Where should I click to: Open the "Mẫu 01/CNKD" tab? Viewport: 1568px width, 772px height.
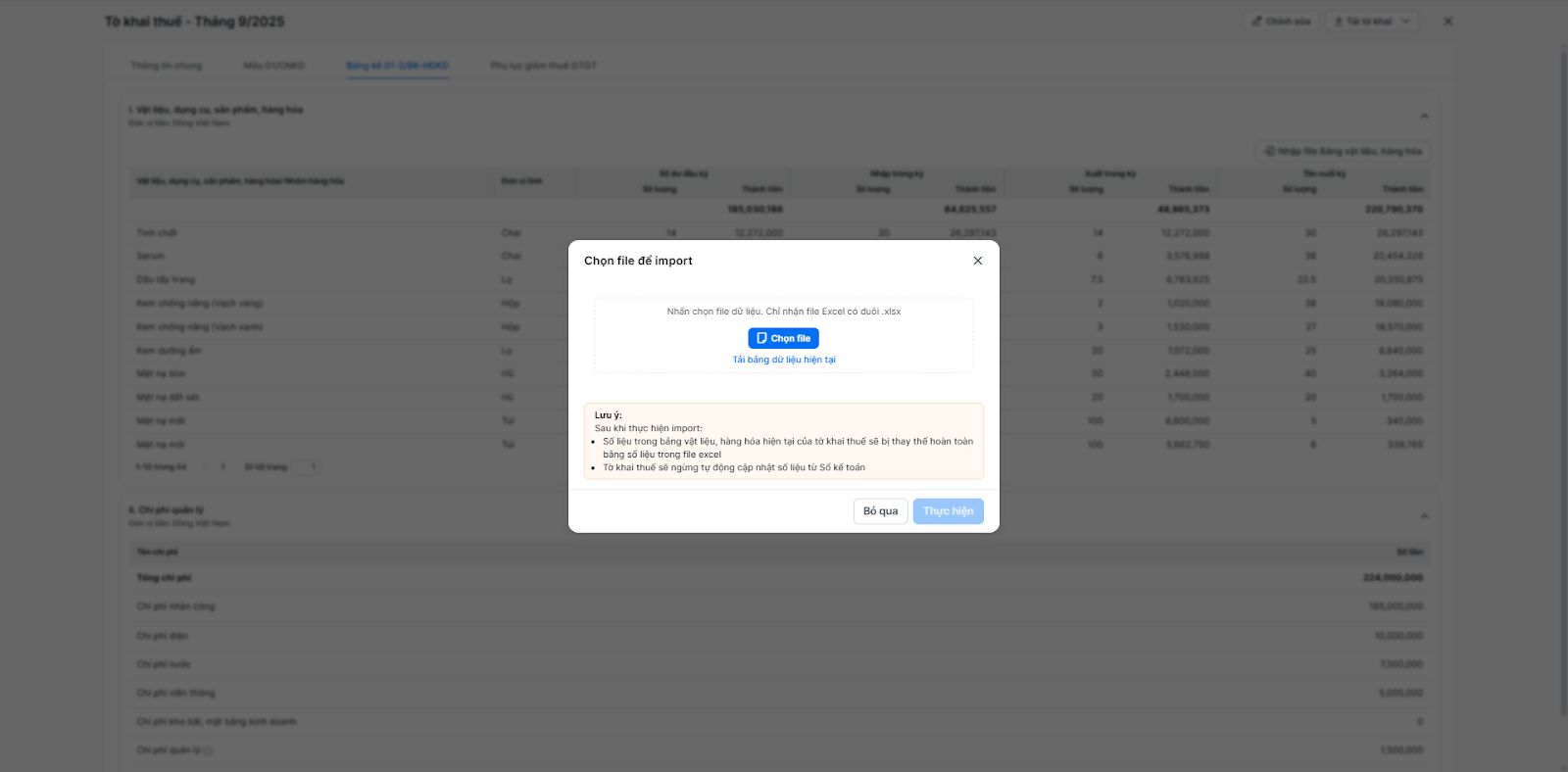point(274,66)
